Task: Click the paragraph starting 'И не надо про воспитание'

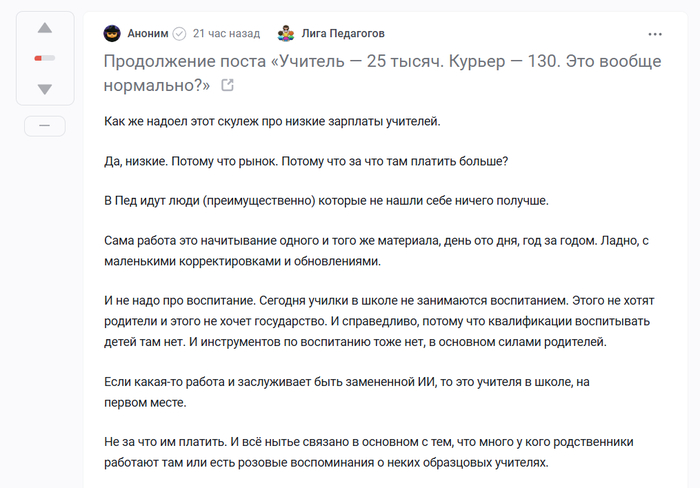Action: click(376, 320)
